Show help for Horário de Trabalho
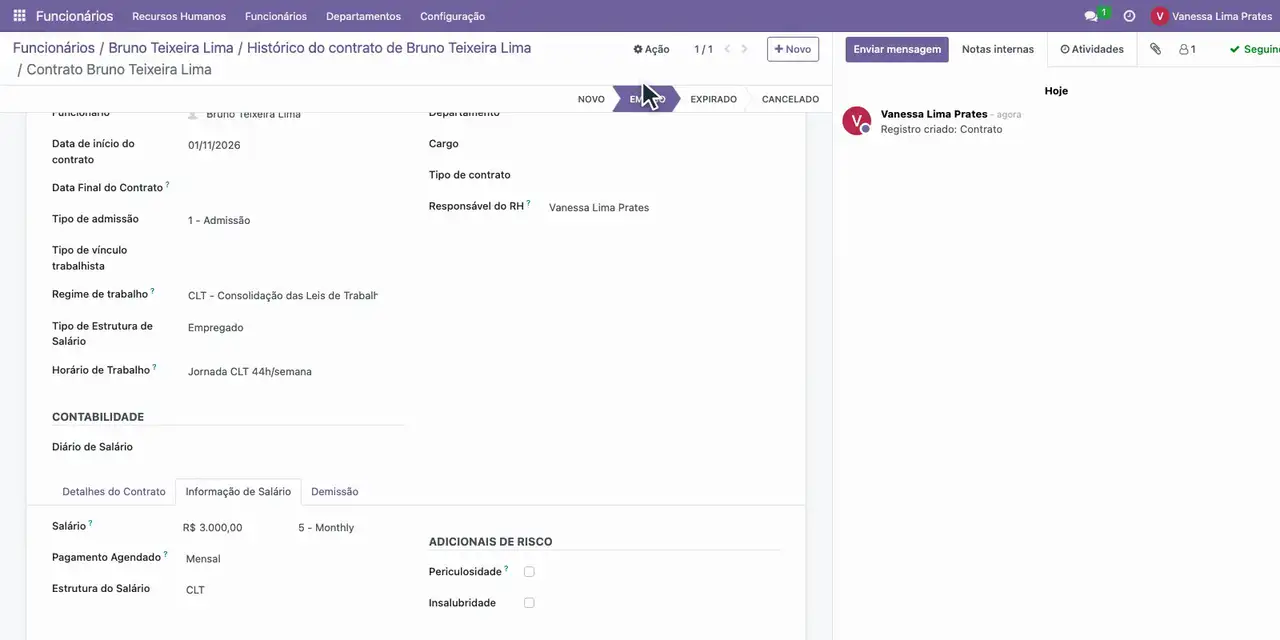 click(154, 367)
